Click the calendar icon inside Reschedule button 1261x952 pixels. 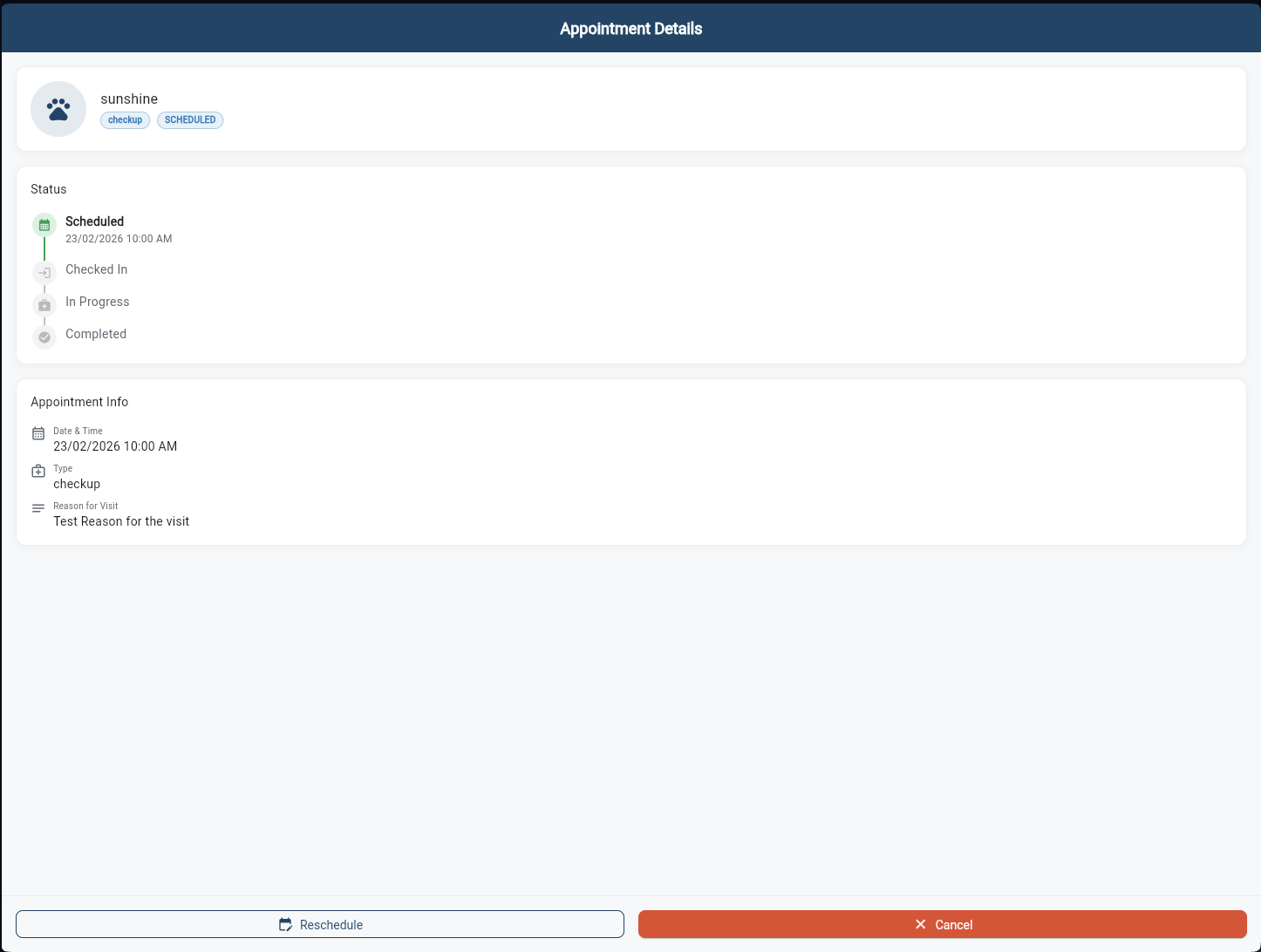coord(285,923)
